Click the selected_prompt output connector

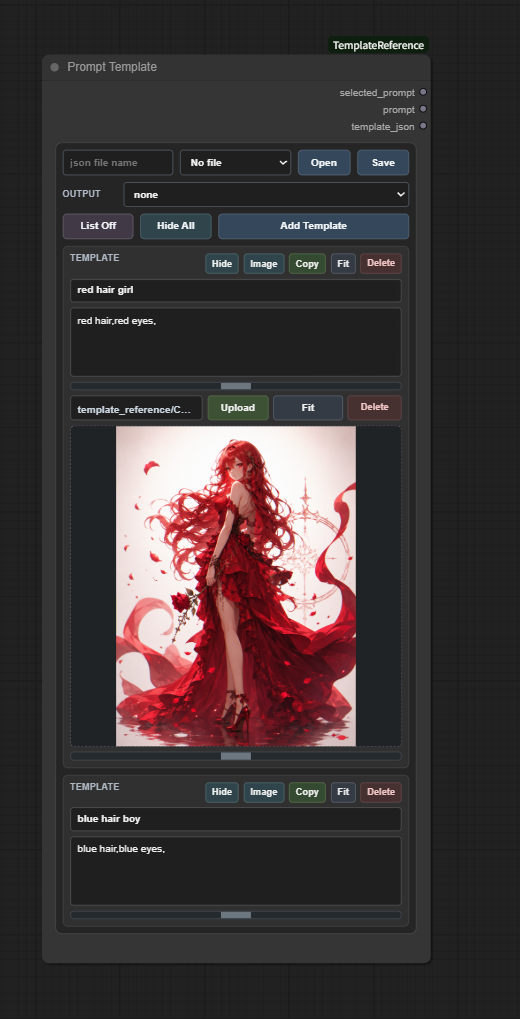[x=423, y=92]
